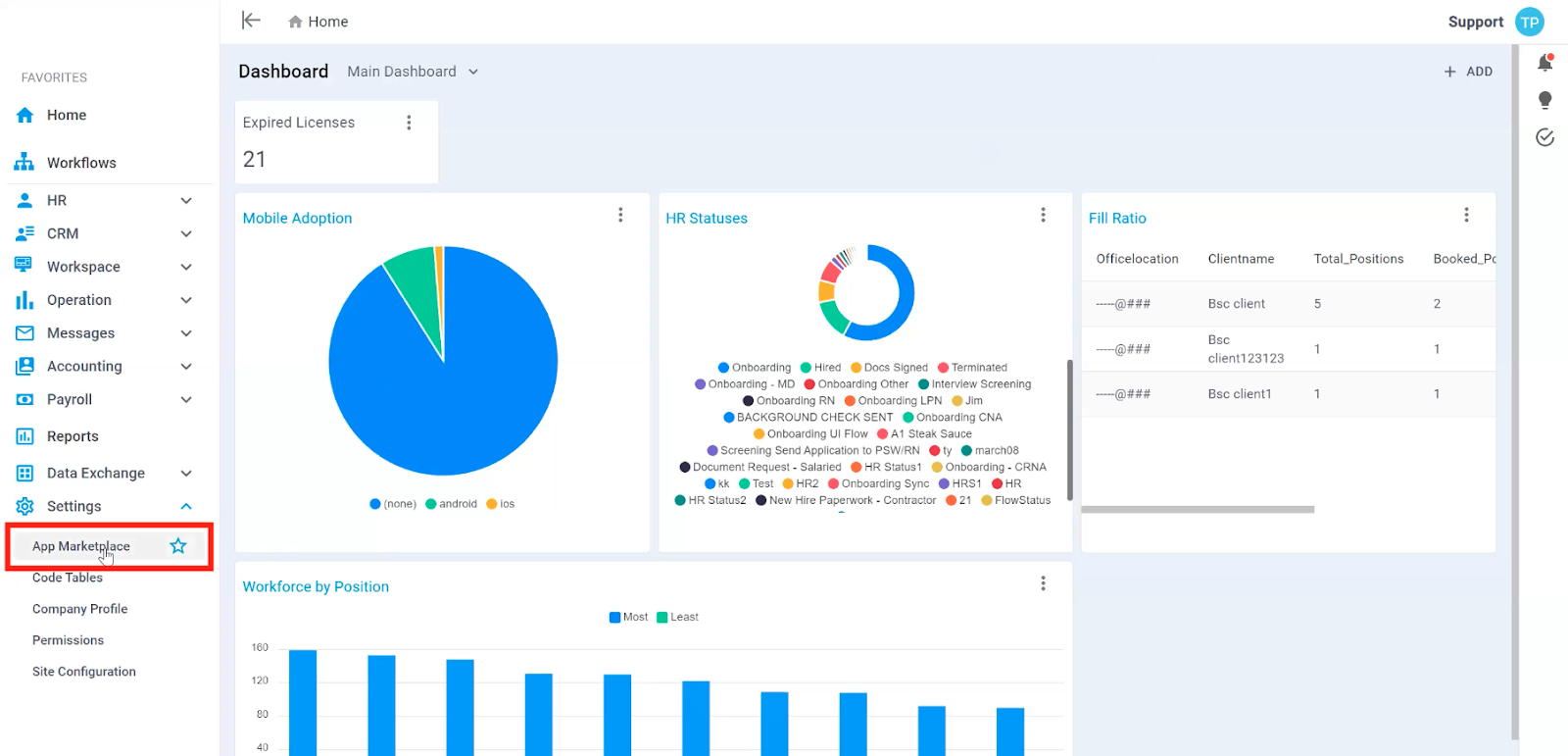Click the HR Statuses legend scrollbar
This screenshot has height=756, width=1568.
coord(1069,429)
